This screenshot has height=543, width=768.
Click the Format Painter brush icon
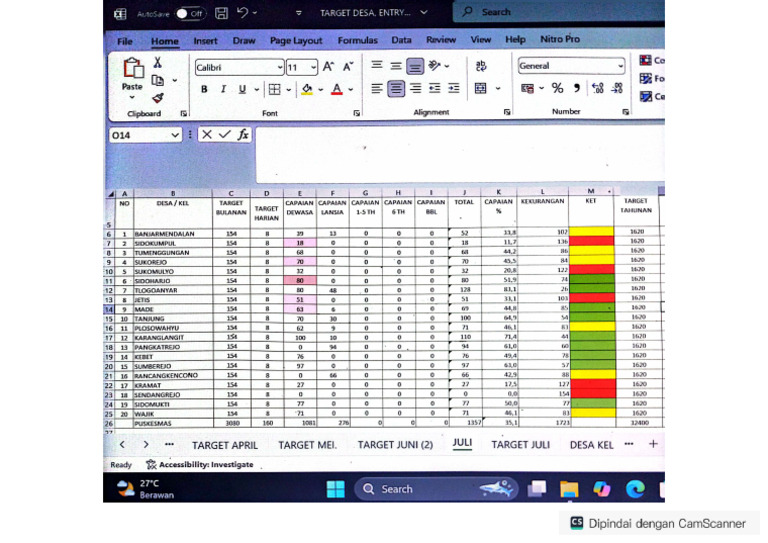coord(157,98)
